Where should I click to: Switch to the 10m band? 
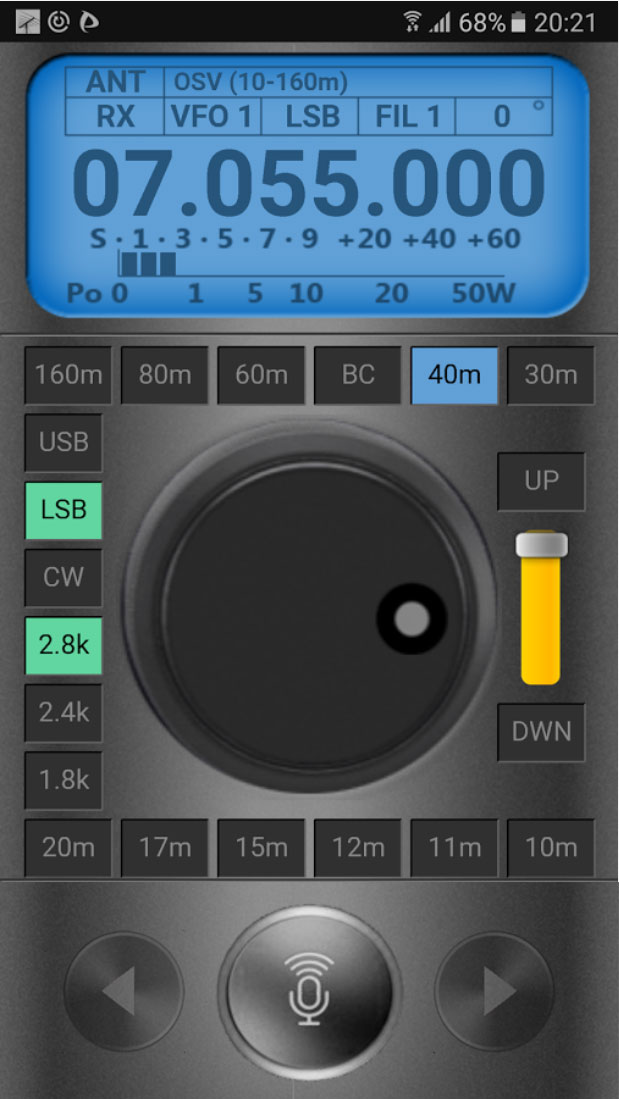pyautogui.click(x=551, y=848)
